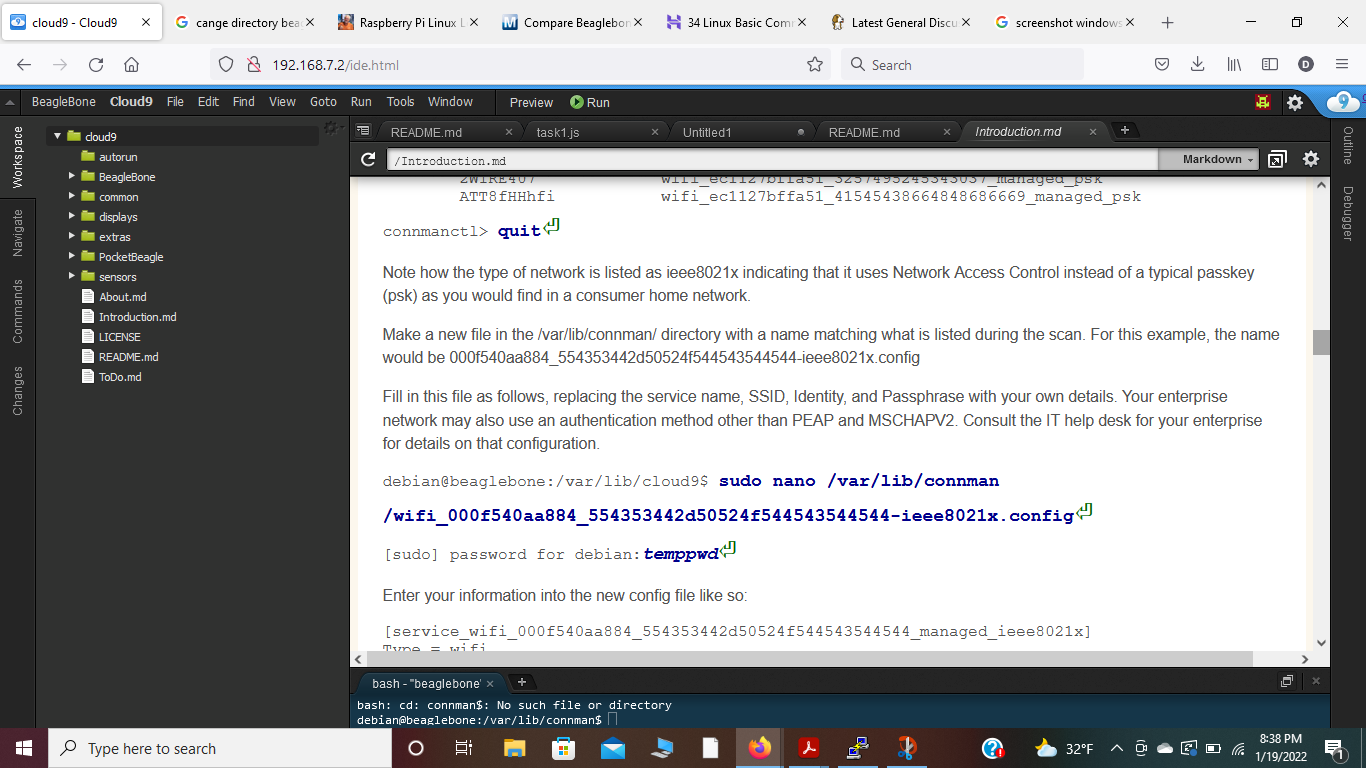Switch to the task1.js tab
Screen dimensions: 1366x768
click(x=590, y=131)
